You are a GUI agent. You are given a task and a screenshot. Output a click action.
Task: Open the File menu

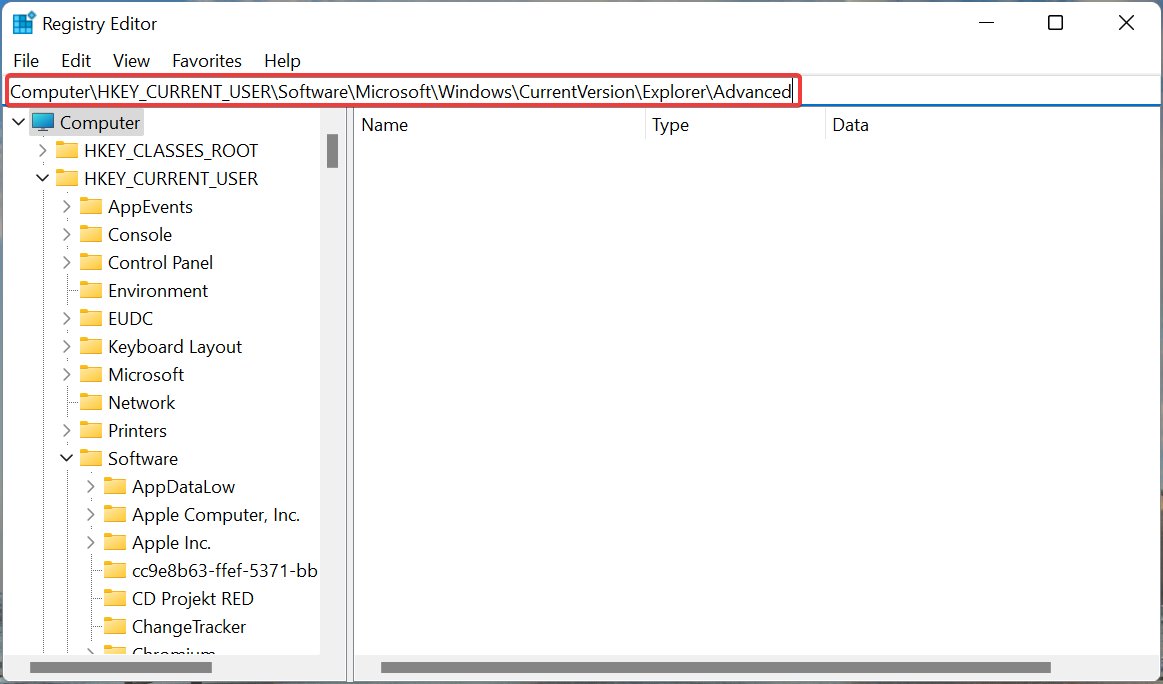tap(26, 61)
